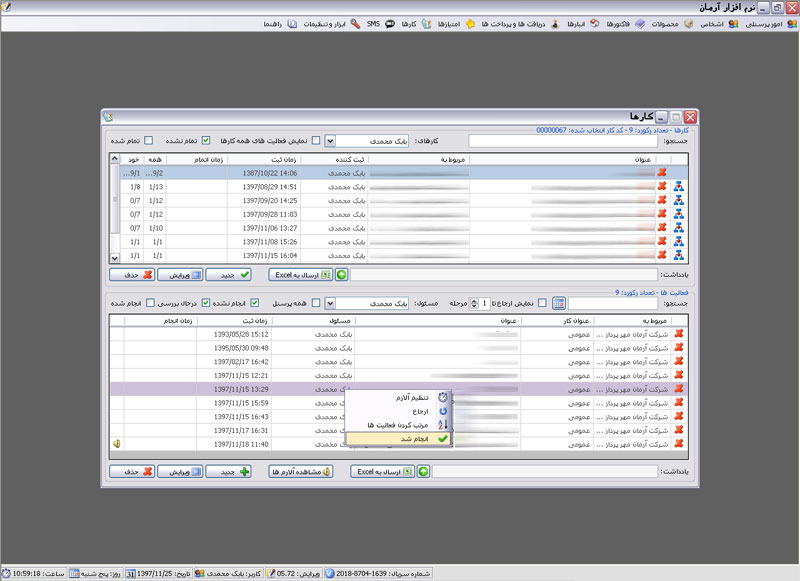Enable نمایش فعالیت های همه کارها checkbox
Screen dimensions: 800x581
click(x=316, y=140)
